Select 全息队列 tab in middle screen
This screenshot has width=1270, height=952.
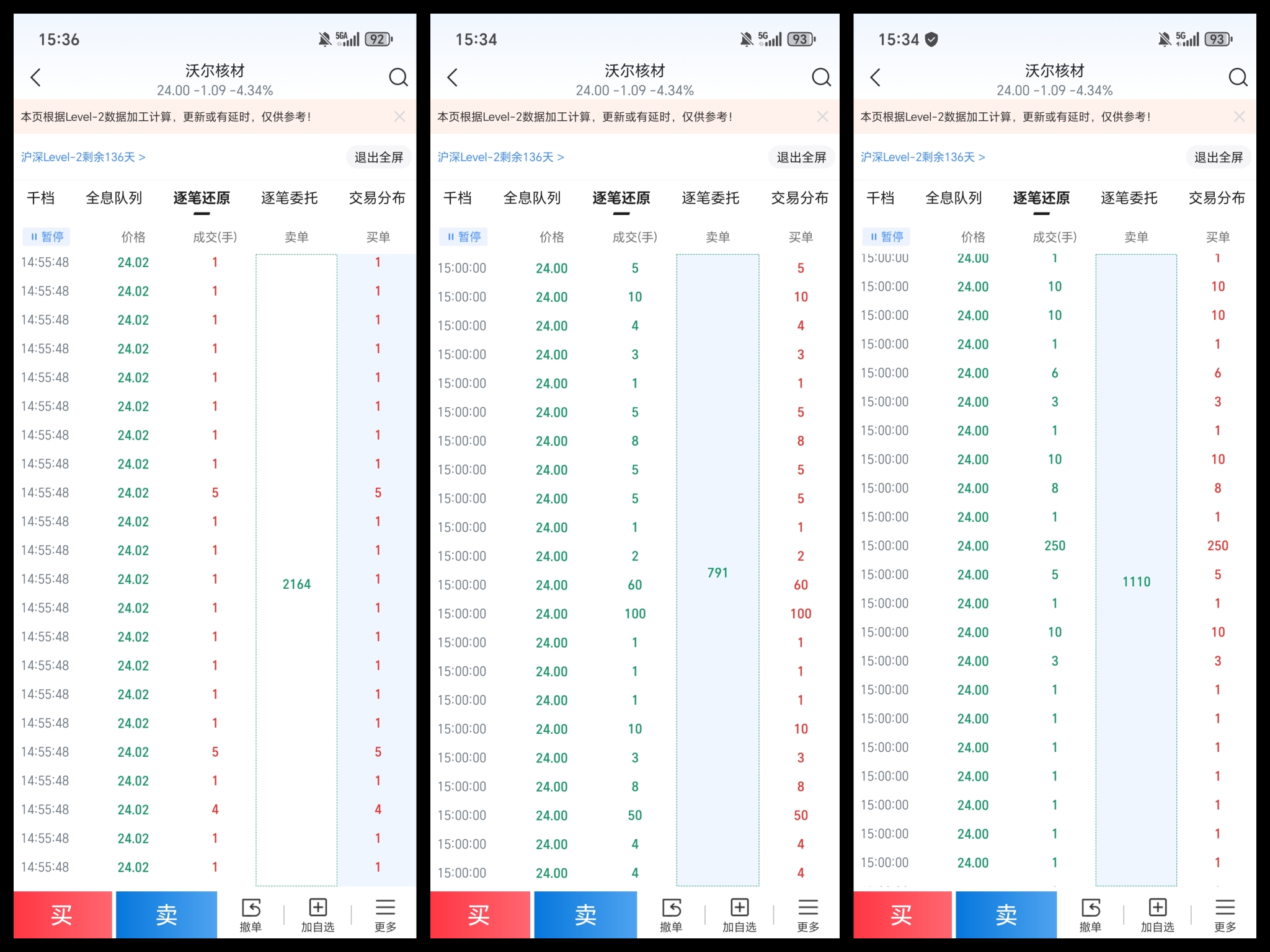(531, 198)
